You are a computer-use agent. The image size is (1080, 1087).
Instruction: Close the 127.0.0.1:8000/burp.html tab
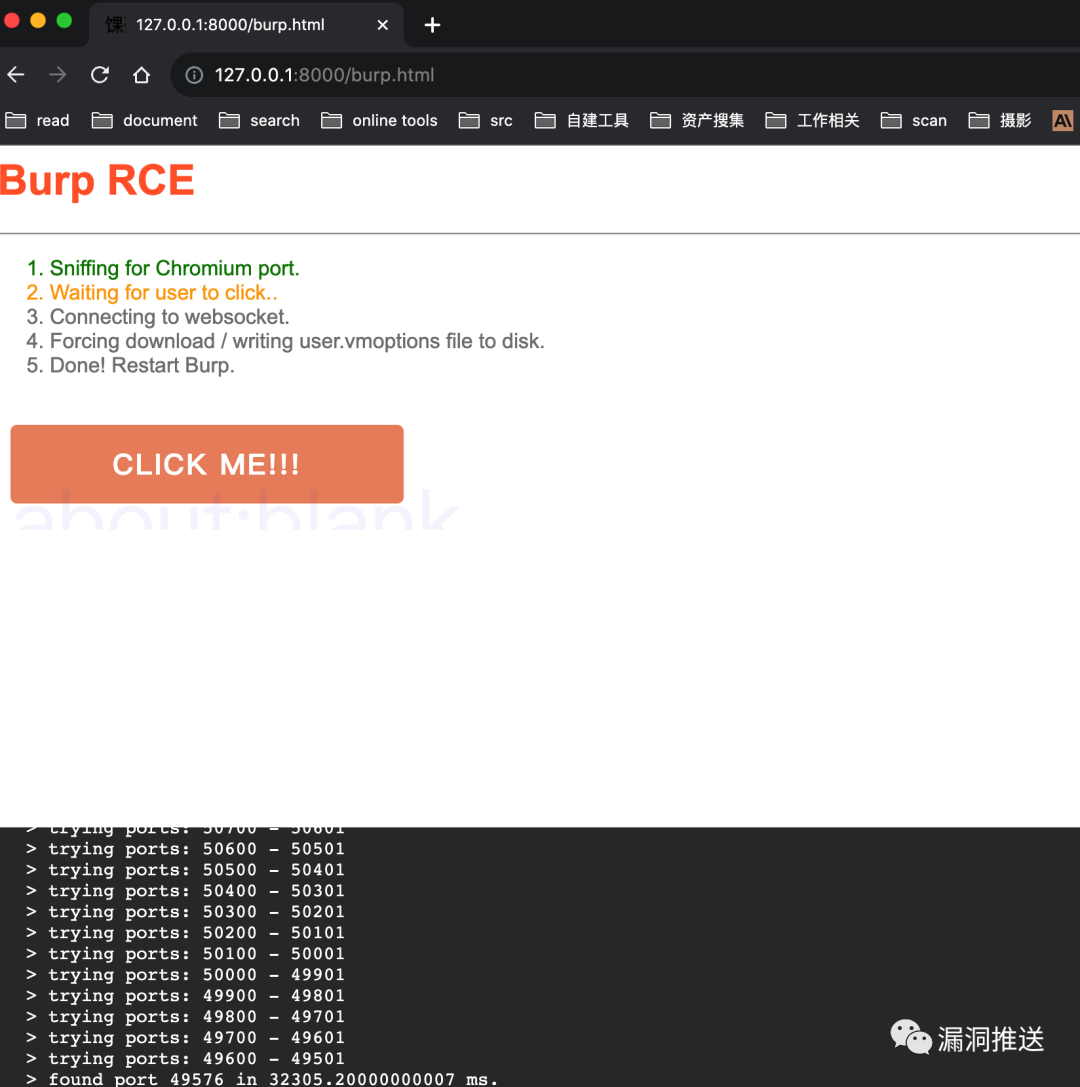click(x=383, y=25)
